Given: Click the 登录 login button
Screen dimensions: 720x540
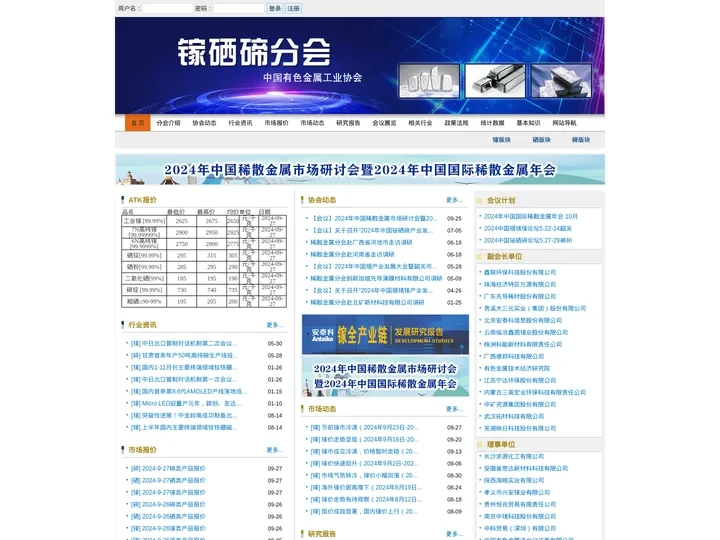Looking at the screenshot, I should 275,8.
